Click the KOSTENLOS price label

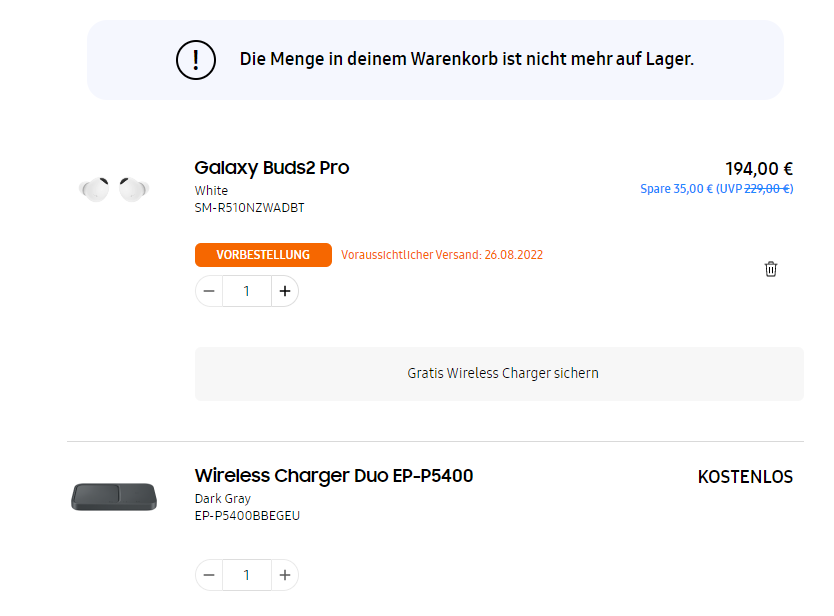745,477
